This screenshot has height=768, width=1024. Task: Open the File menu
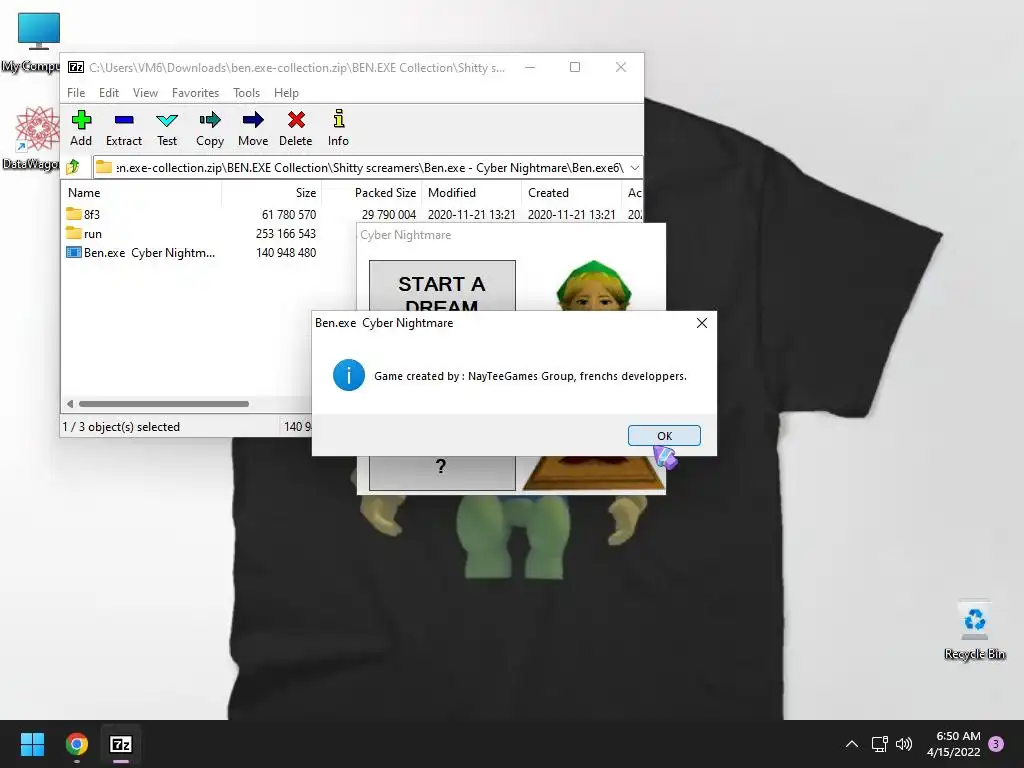(x=76, y=93)
